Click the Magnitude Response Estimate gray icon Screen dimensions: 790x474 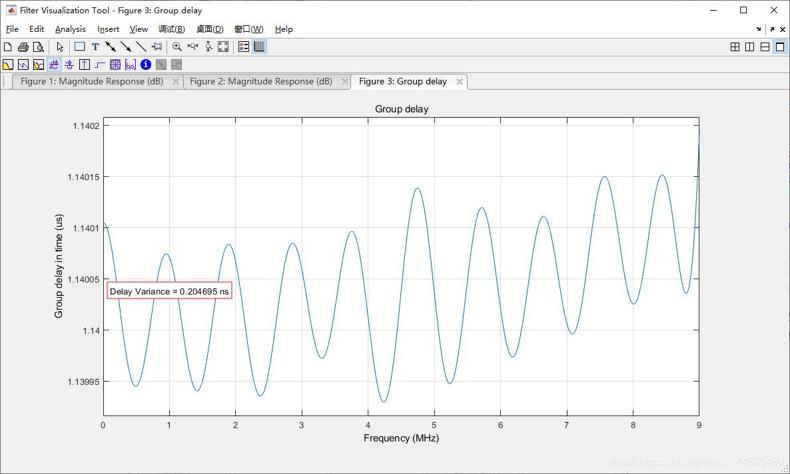tap(161, 64)
